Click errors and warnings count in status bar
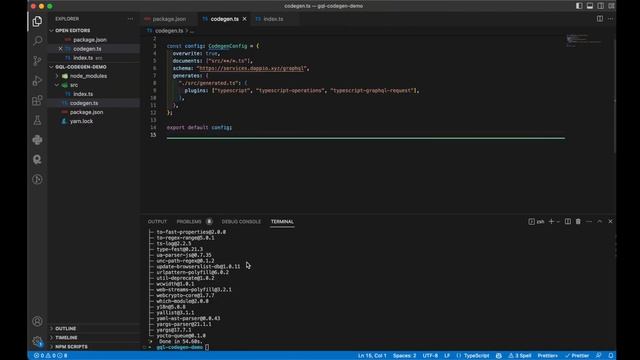The width and height of the screenshot is (640, 360). tap(51, 356)
